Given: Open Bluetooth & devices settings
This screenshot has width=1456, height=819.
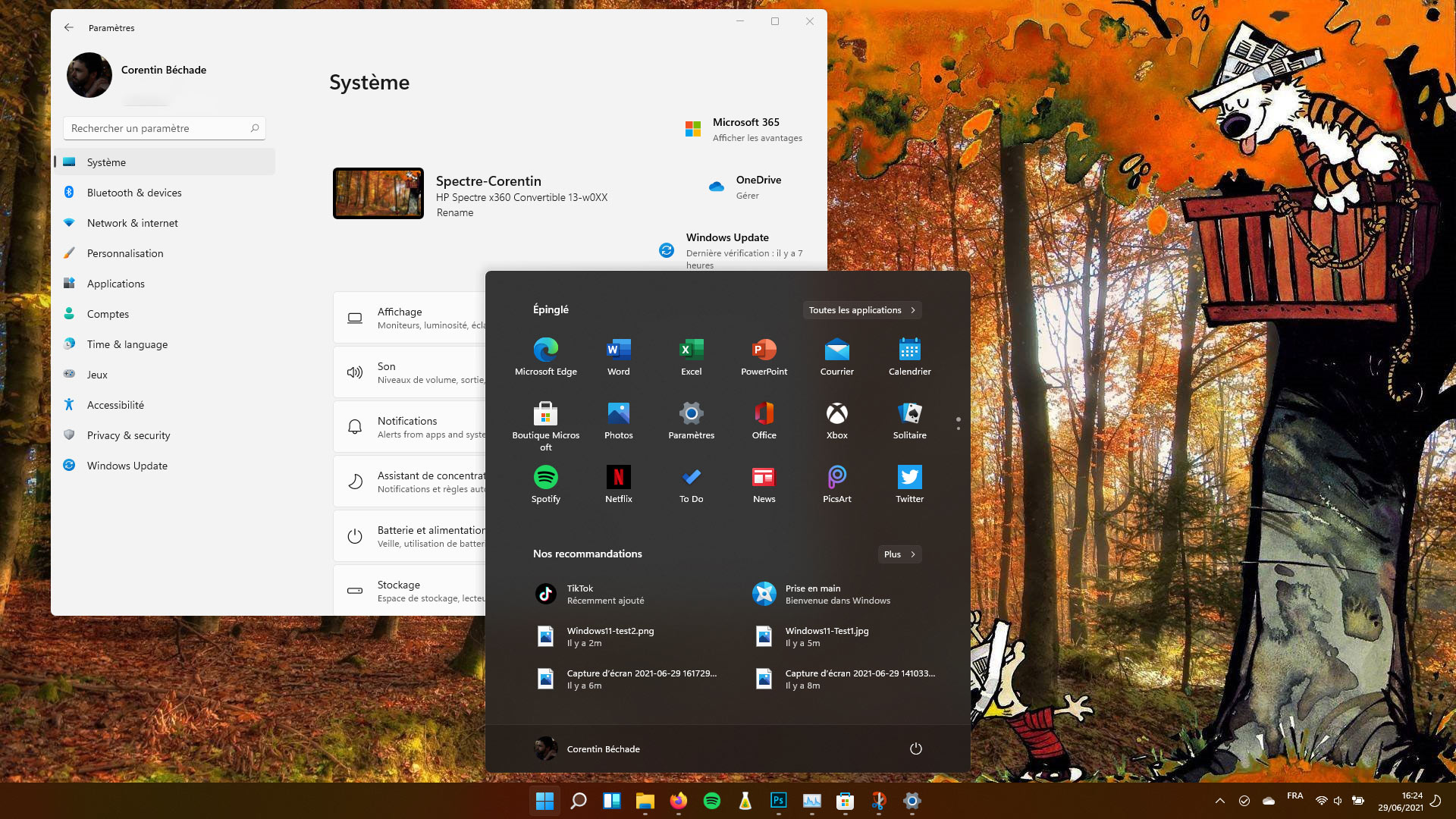Looking at the screenshot, I should click(x=165, y=193).
